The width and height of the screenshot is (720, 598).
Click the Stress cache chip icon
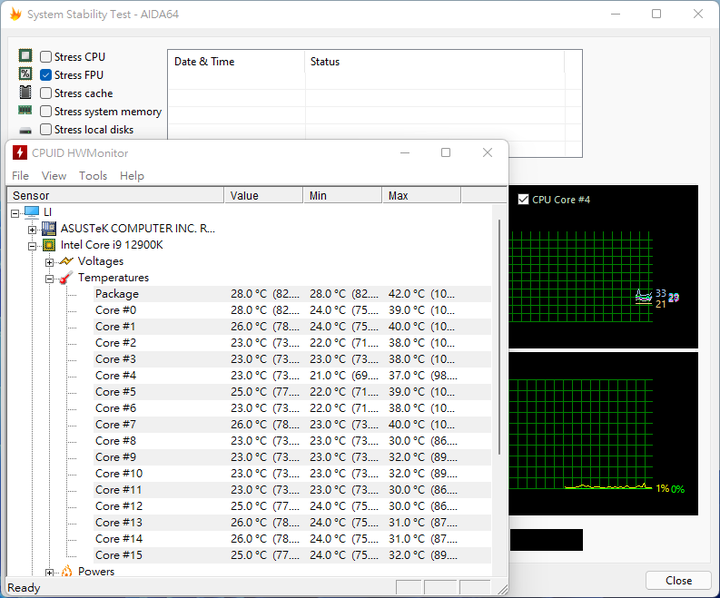point(25,92)
